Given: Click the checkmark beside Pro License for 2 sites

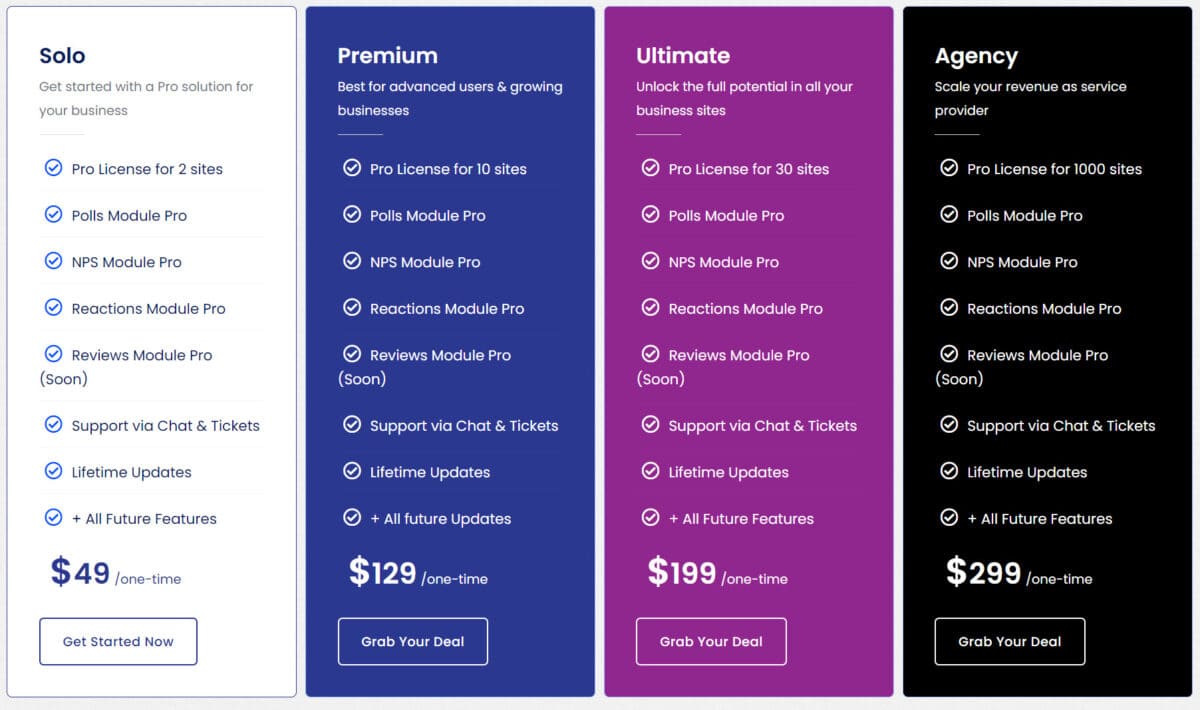Looking at the screenshot, I should (x=53, y=168).
